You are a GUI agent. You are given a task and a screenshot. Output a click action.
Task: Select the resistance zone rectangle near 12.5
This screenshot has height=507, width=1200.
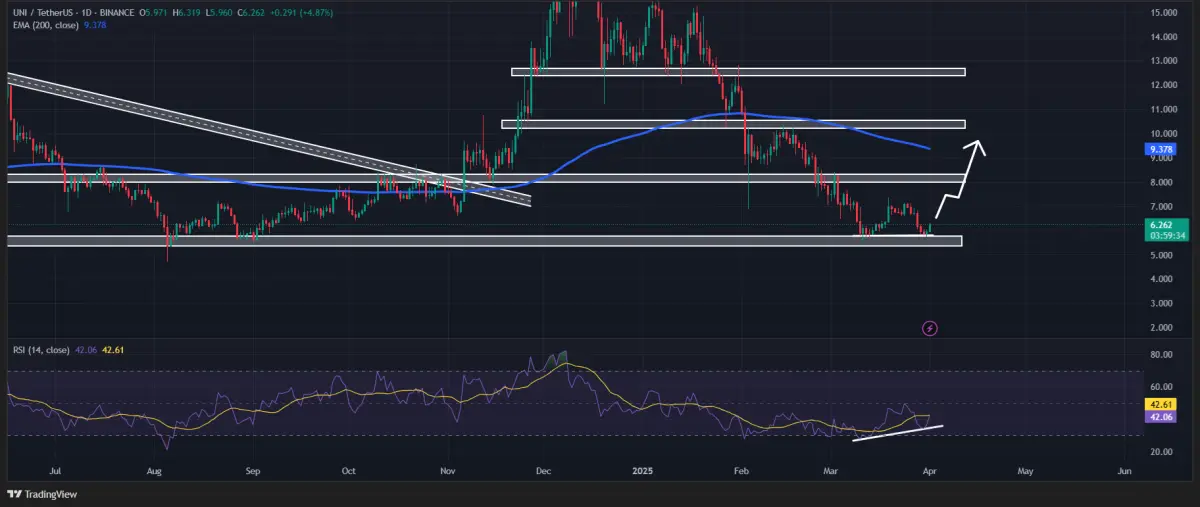point(738,72)
